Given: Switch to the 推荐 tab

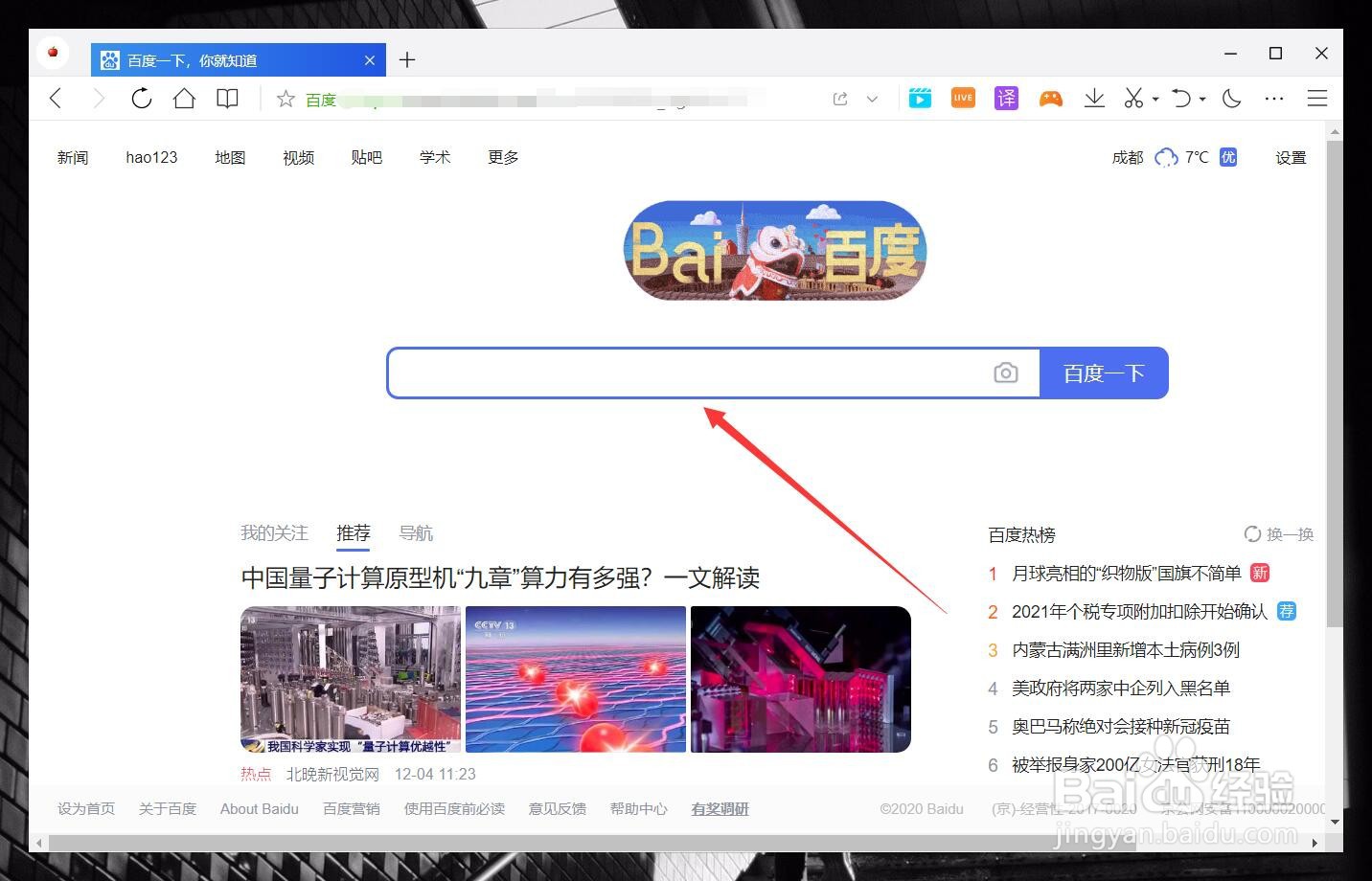Looking at the screenshot, I should coord(354,532).
